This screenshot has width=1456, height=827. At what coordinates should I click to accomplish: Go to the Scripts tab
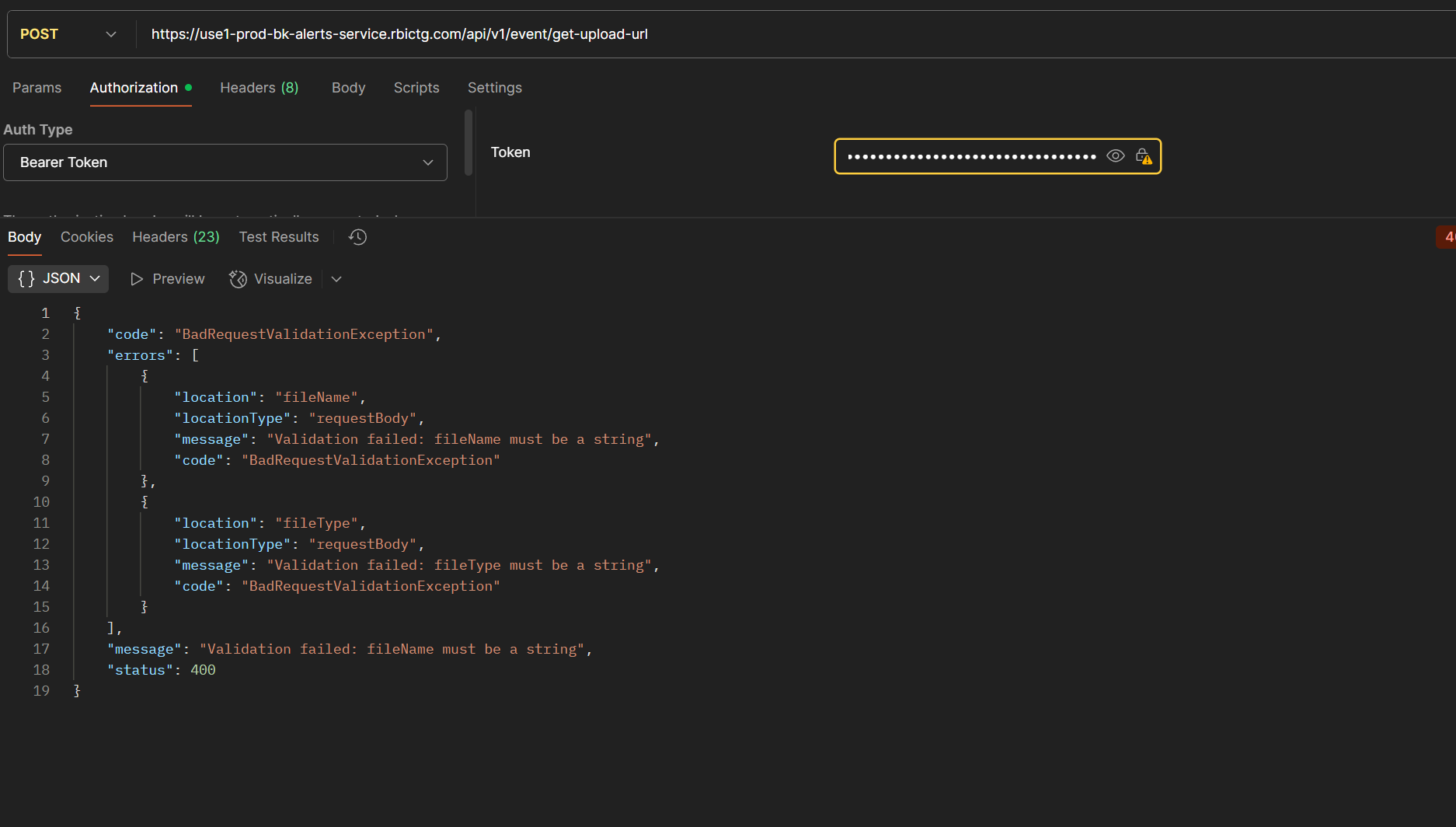(x=416, y=88)
